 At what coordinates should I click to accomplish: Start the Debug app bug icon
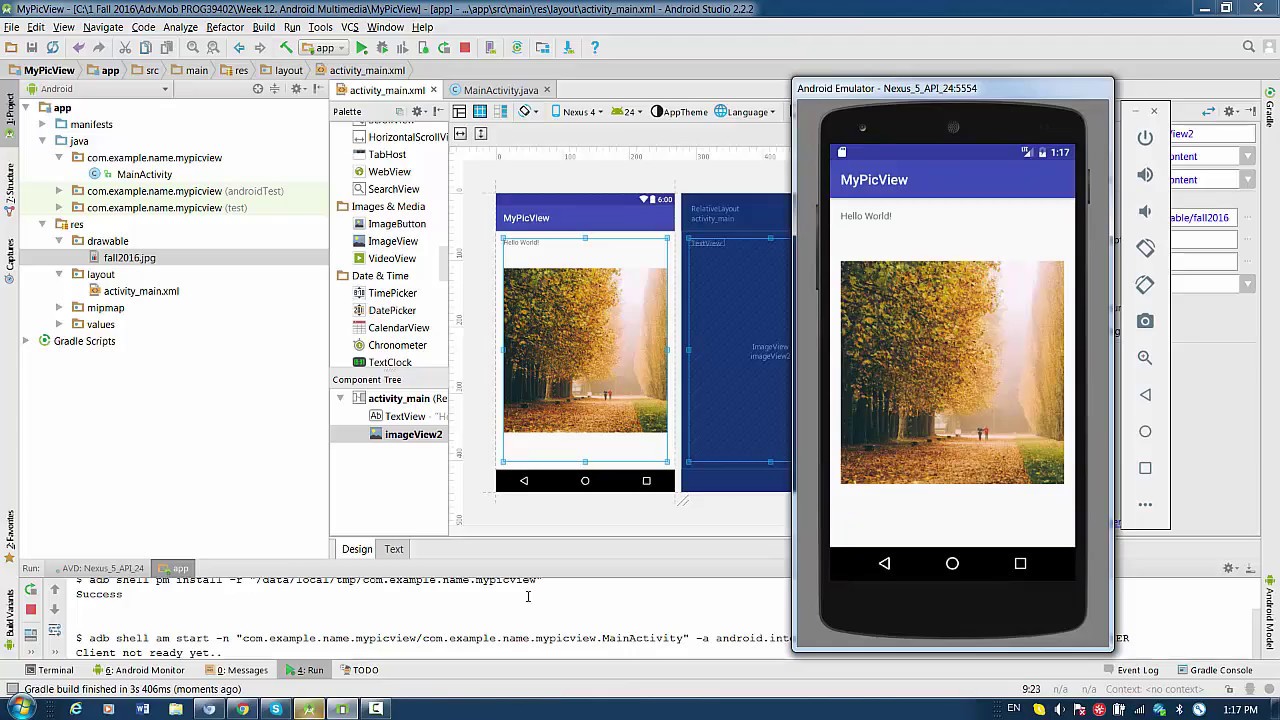(382, 48)
